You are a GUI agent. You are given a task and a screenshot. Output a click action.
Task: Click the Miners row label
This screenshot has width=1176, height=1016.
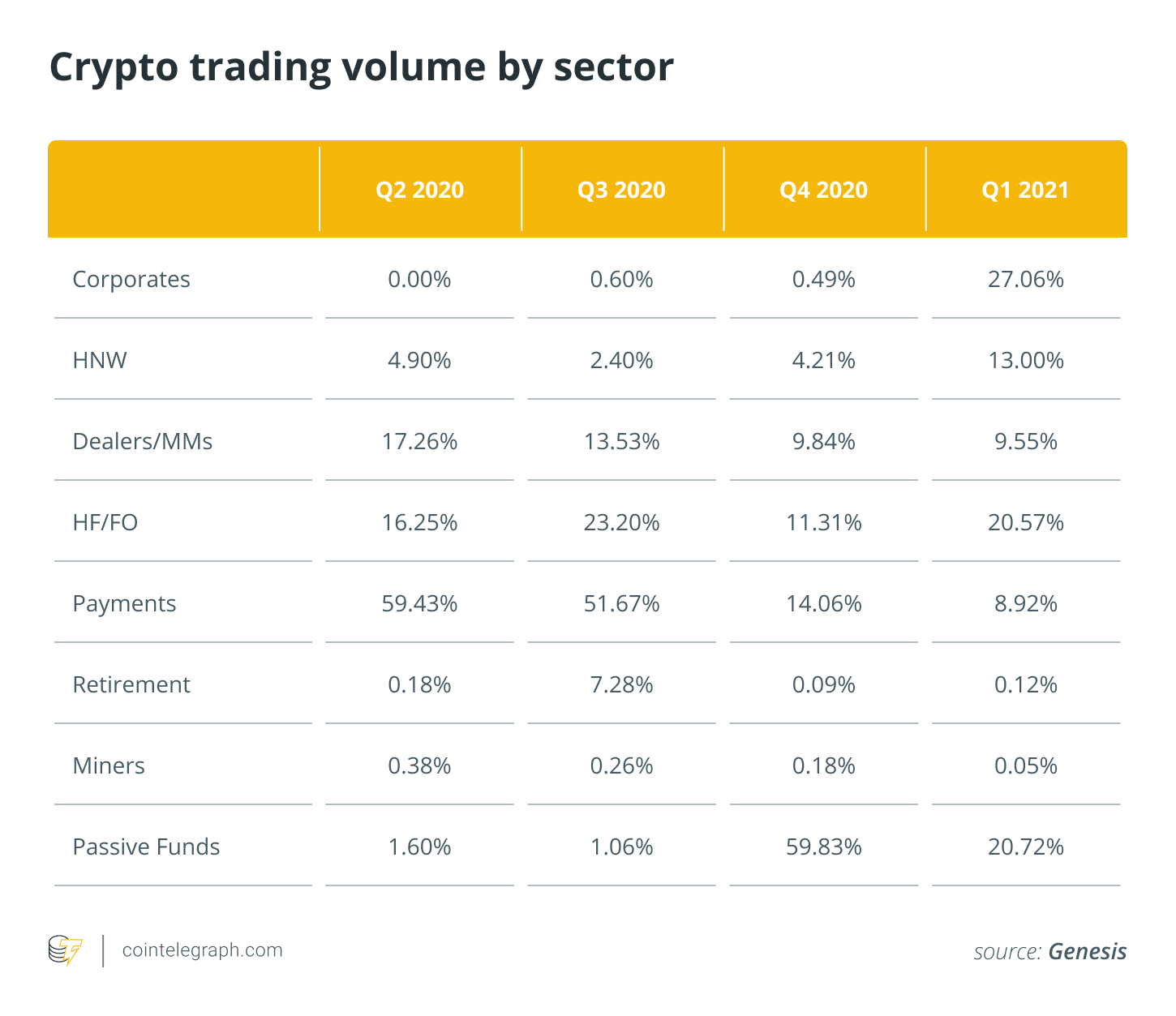pyautogui.click(x=109, y=765)
